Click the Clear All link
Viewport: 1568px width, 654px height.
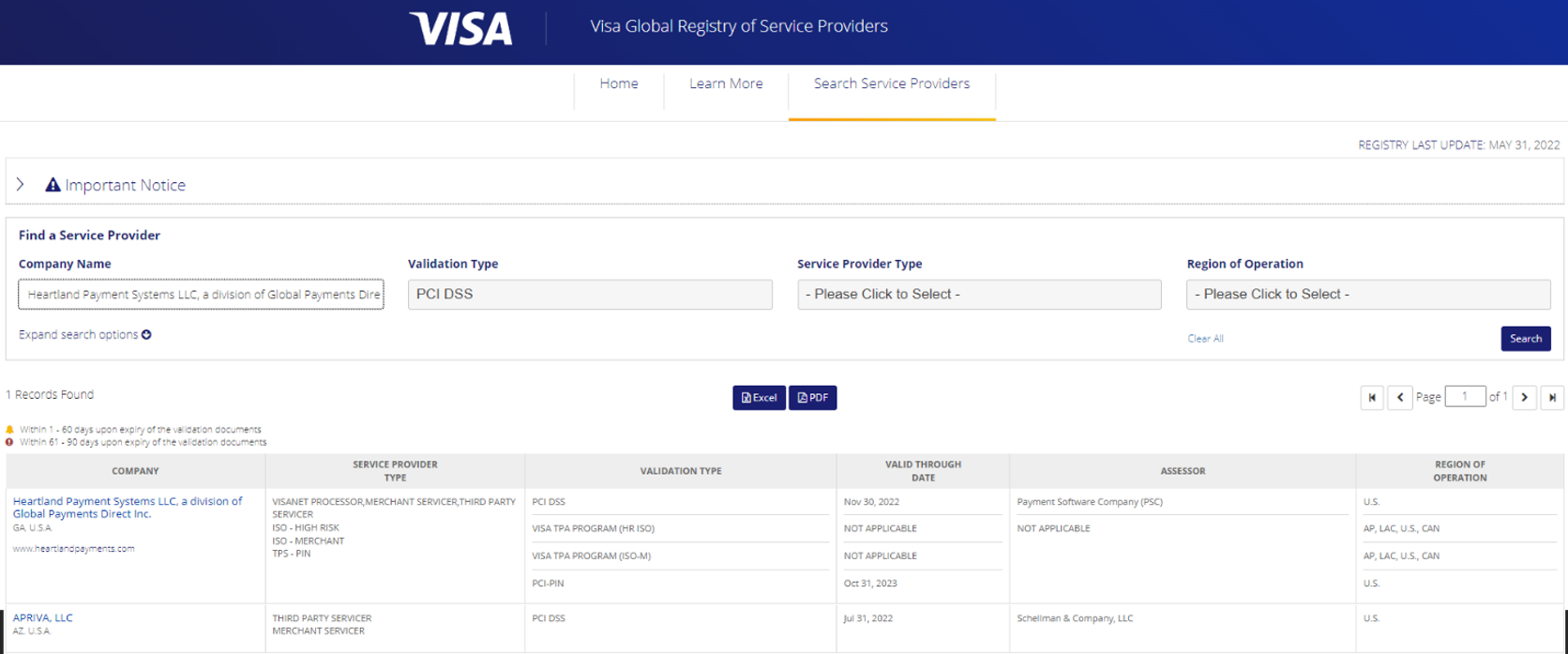pyautogui.click(x=1205, y=339)
